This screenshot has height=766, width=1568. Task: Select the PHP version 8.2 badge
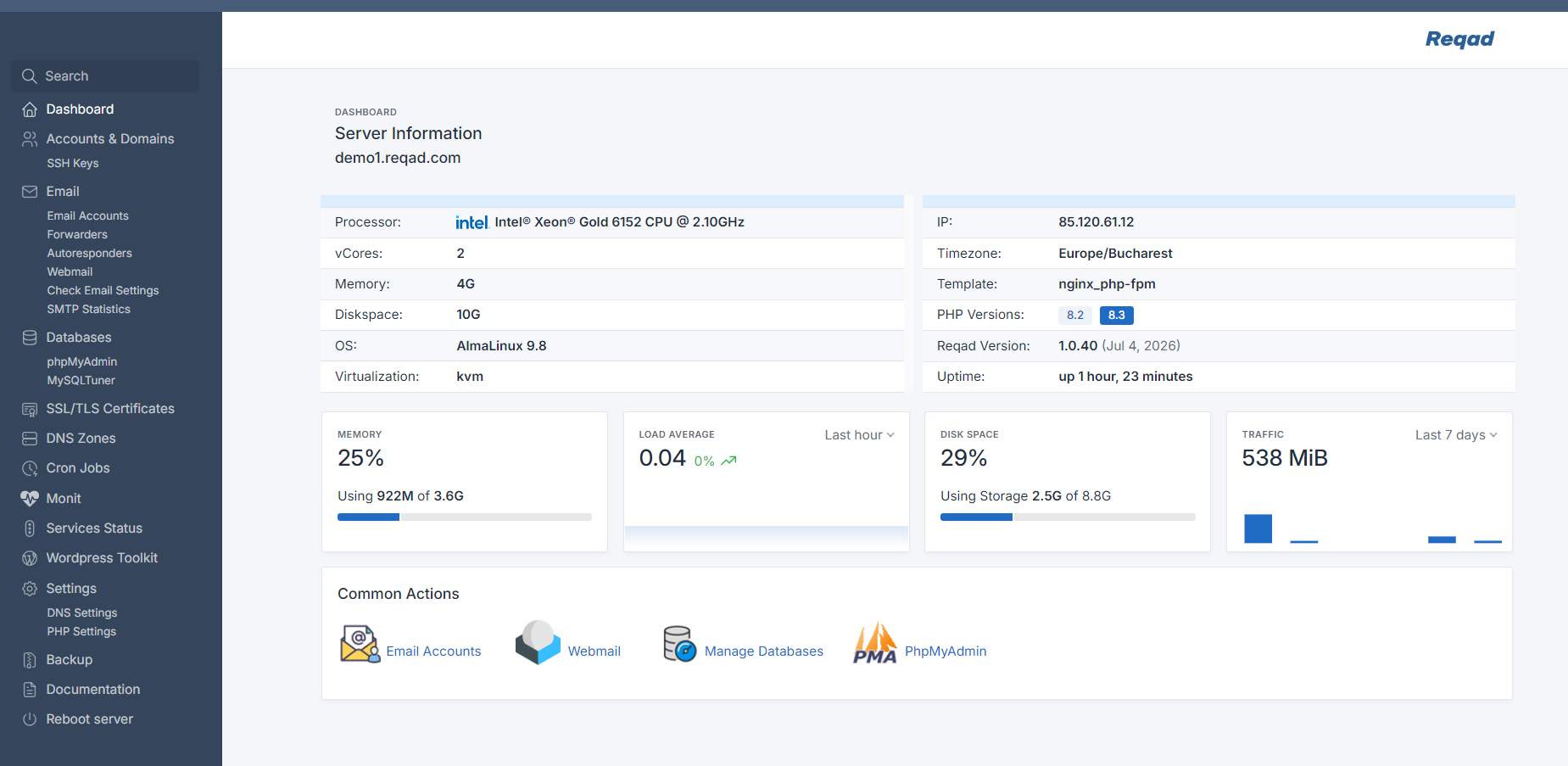(x=1075, y=316)
